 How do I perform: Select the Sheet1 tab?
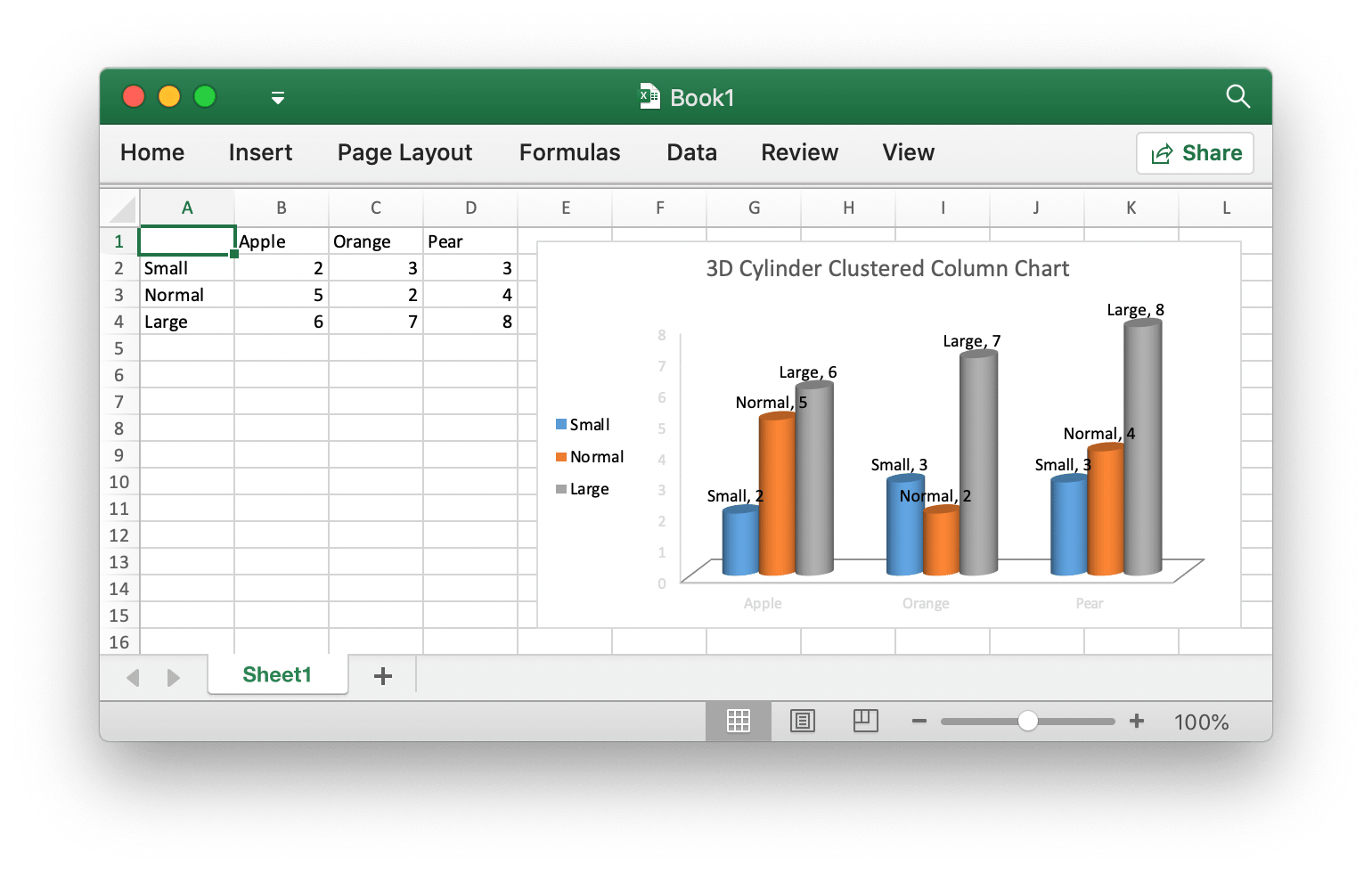pyautogui.click(x=277, y=674)
